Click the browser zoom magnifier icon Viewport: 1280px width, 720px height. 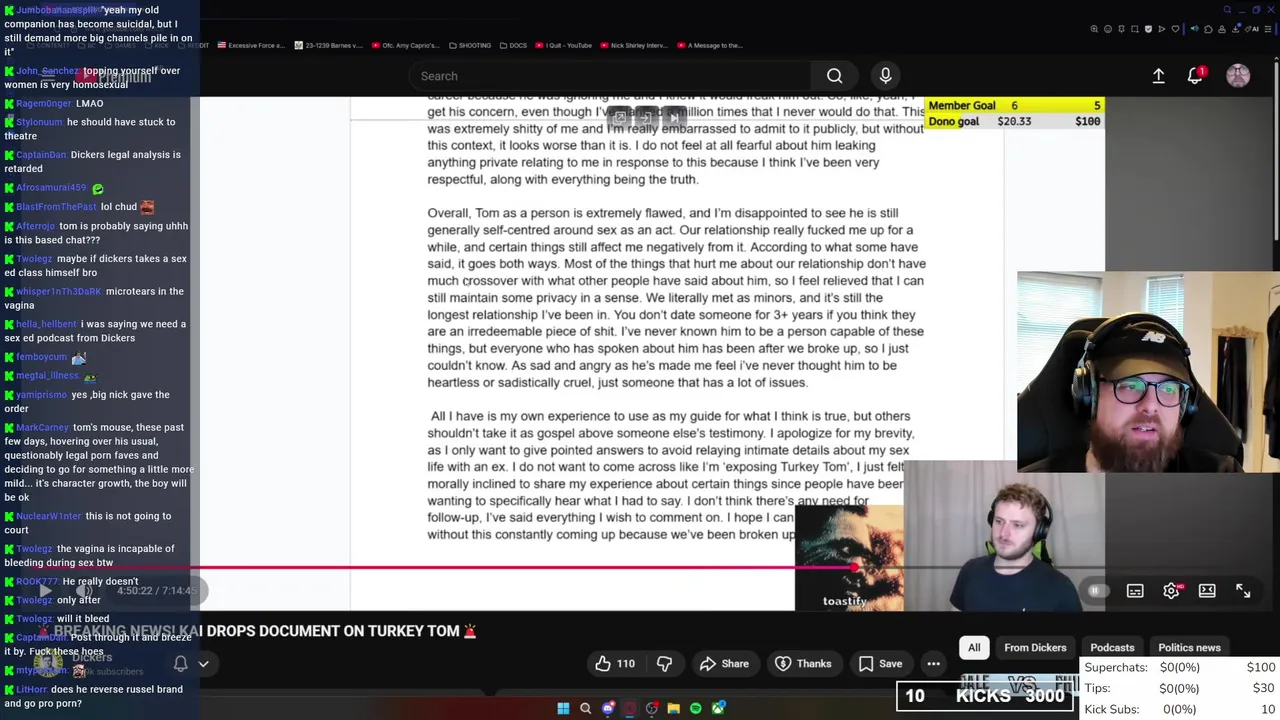tap(1094, 29)
